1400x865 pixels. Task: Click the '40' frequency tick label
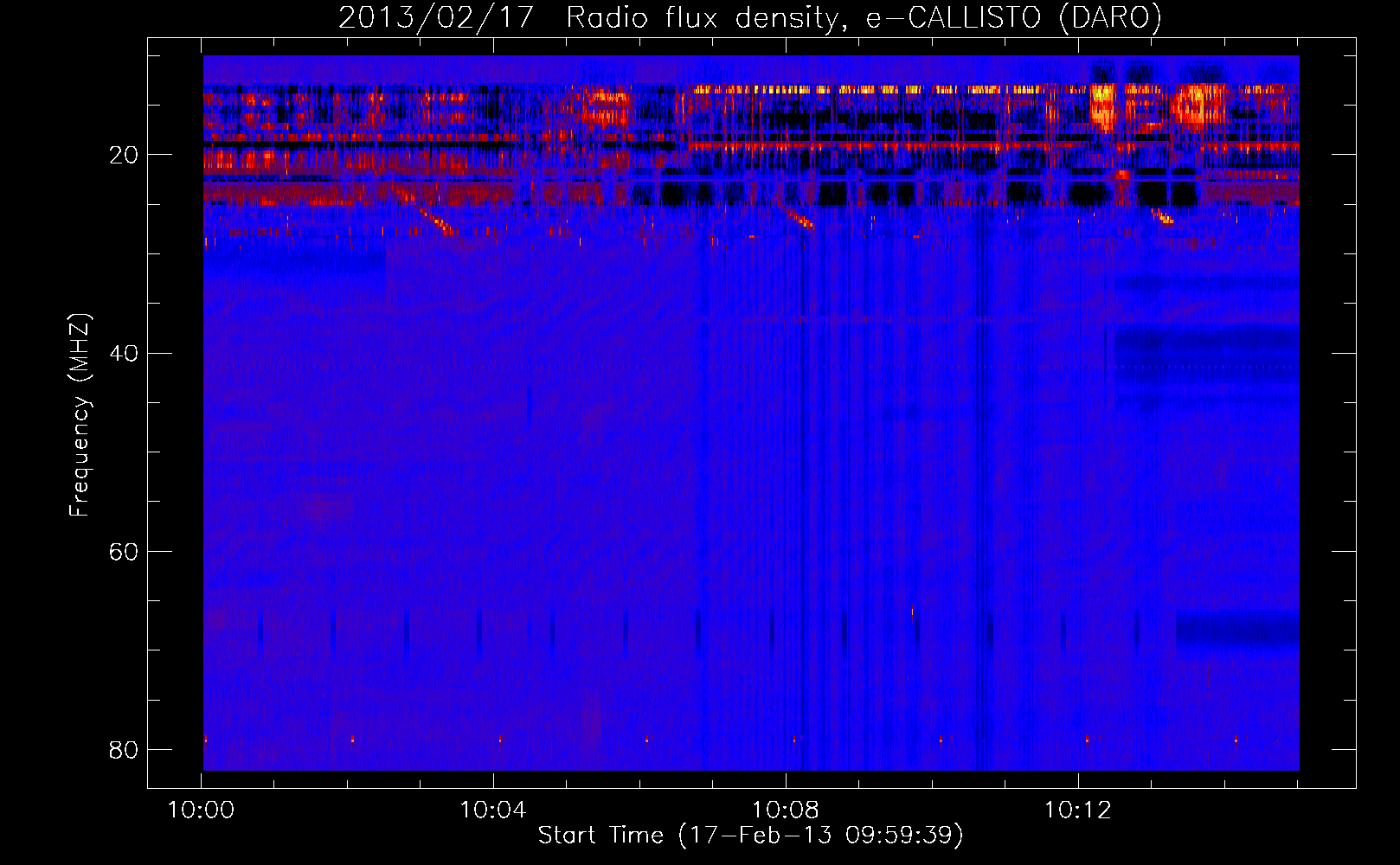point(124,353)
